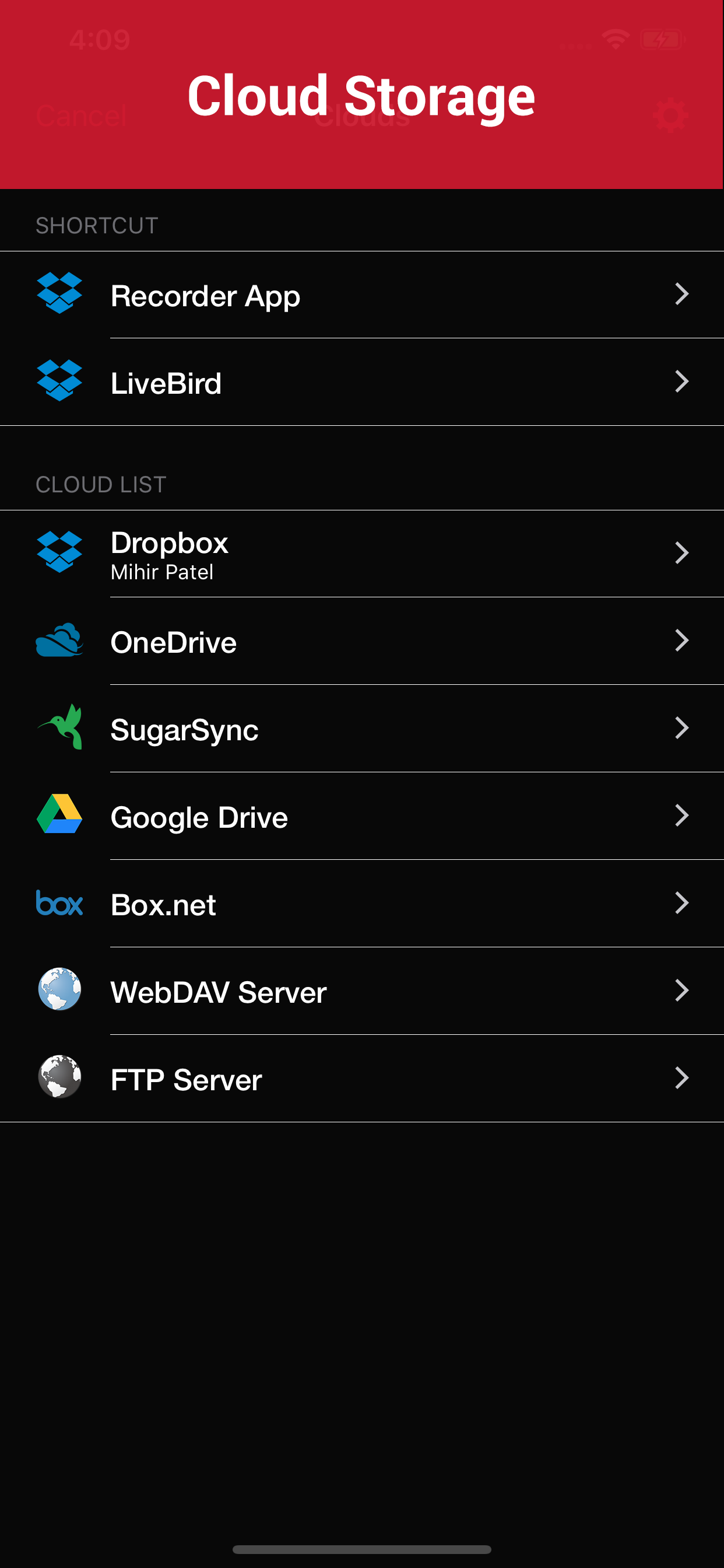Select the FTP Server label
This screenshot has width=724, height=1568.
(186, 1080)
